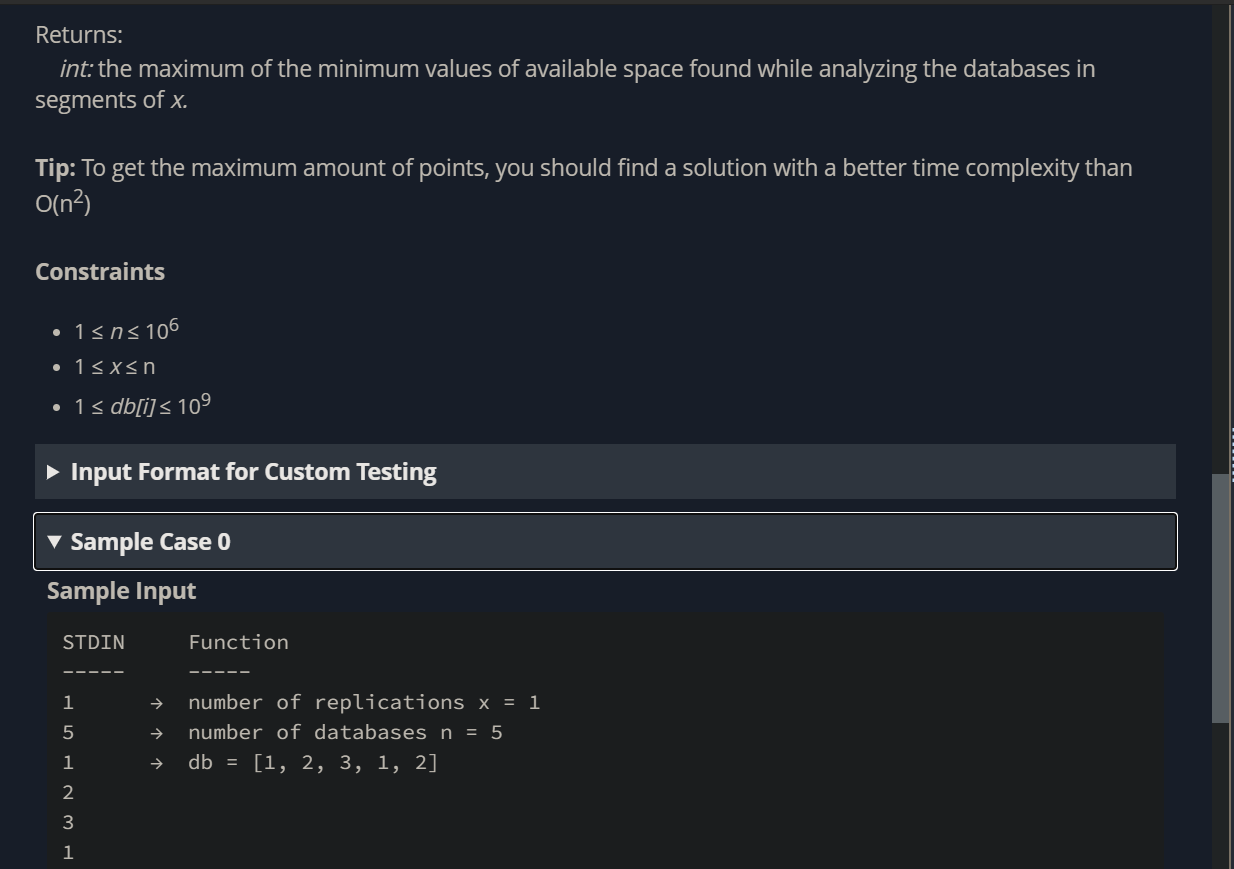Click the constraint 1 ≤ n ≤ 10^6
Viewport: 1234px width, 869px height.
126,331
